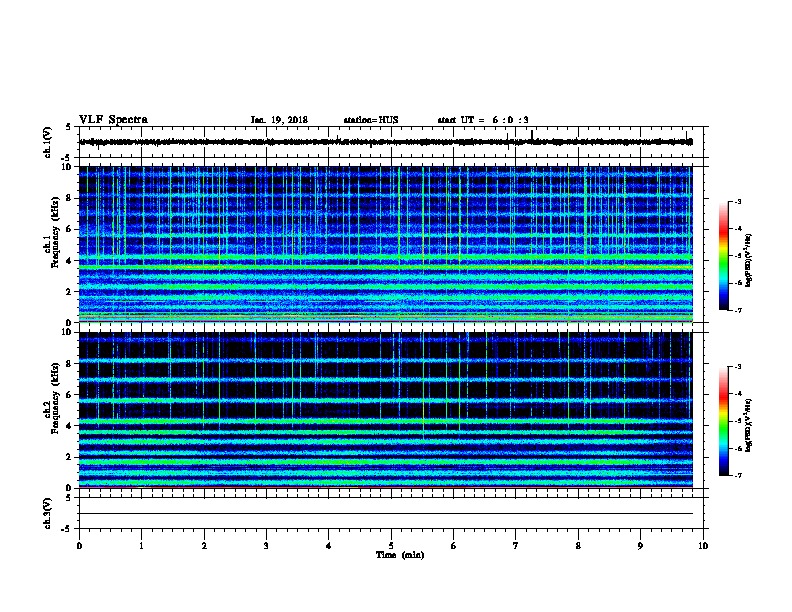Click the "7" tick on the time axis
This screenshot has width=792, height=612.
point(516,546)
